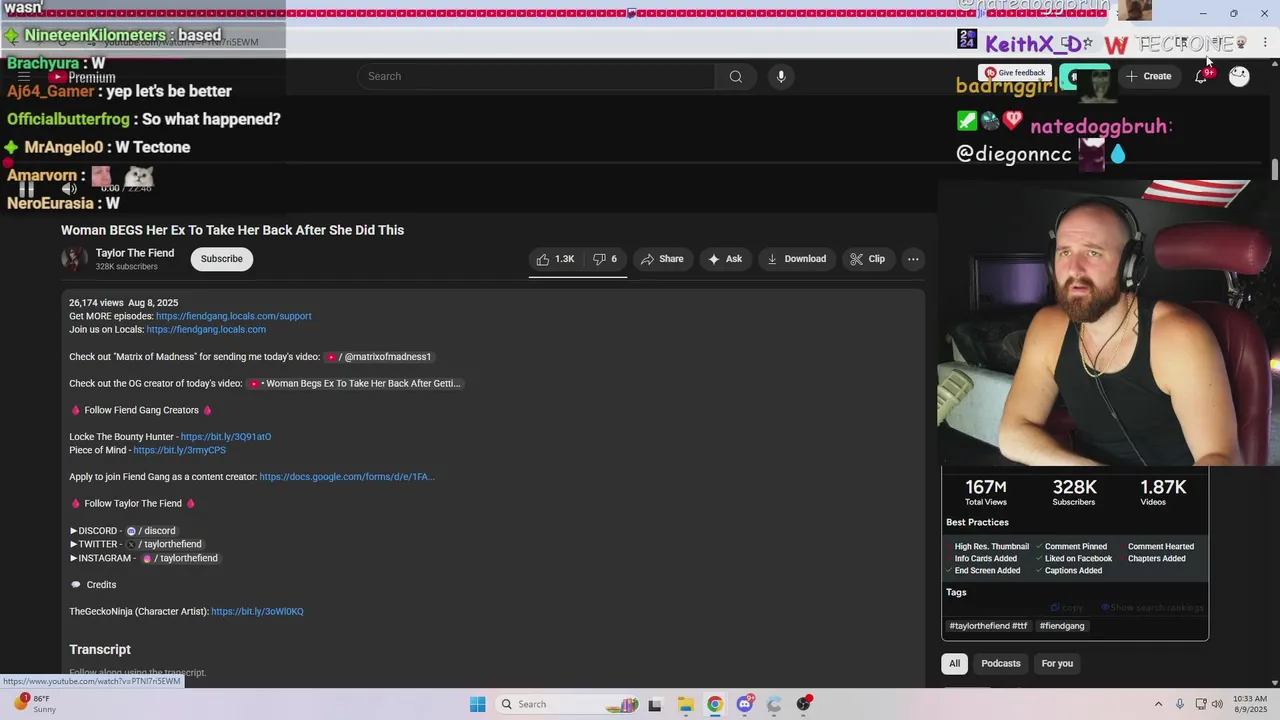This screenshot has width=1280, height=720.
Task: Click the YouTube search magnifier button
Action: pos(735,76)
